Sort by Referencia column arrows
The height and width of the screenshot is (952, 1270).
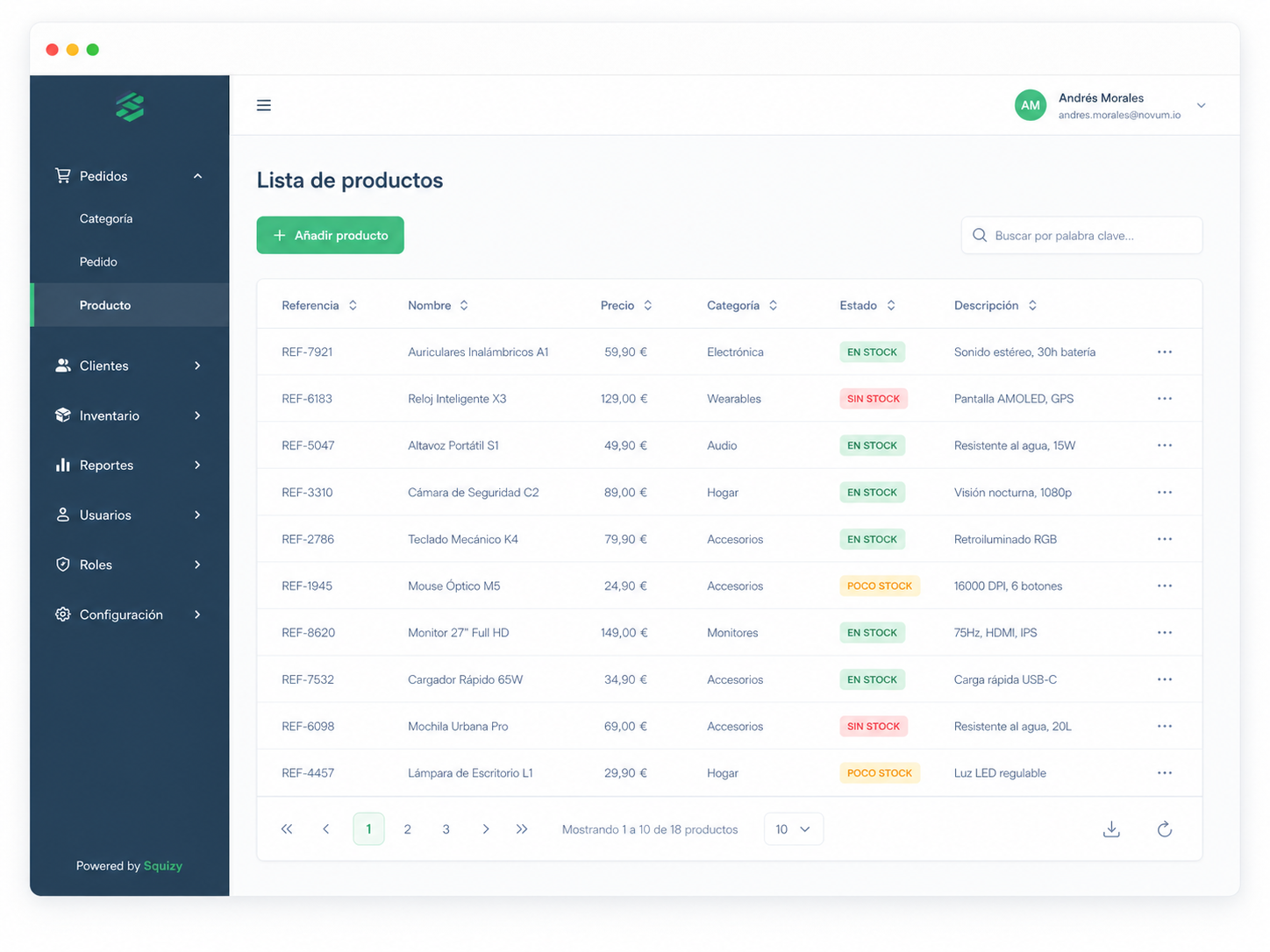353,305
